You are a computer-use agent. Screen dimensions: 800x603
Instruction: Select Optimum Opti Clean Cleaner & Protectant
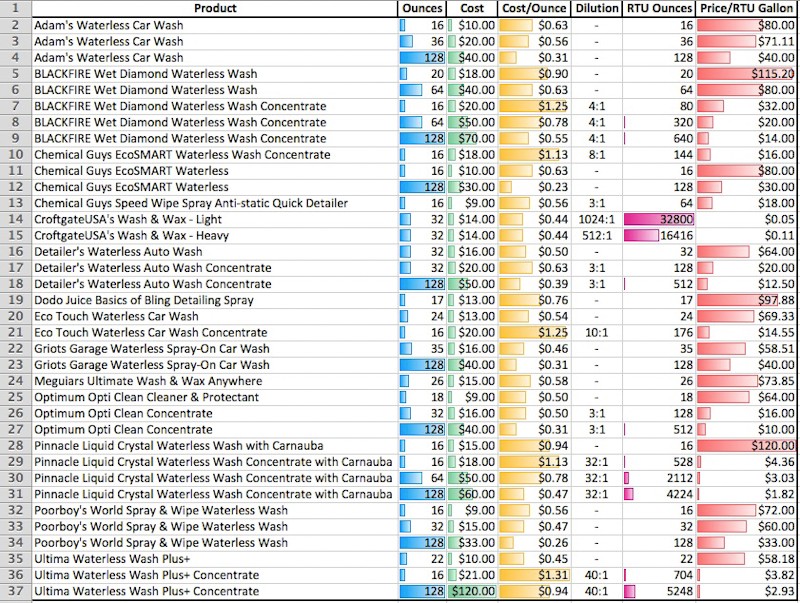pyautogui.click(x=215, y=397)
